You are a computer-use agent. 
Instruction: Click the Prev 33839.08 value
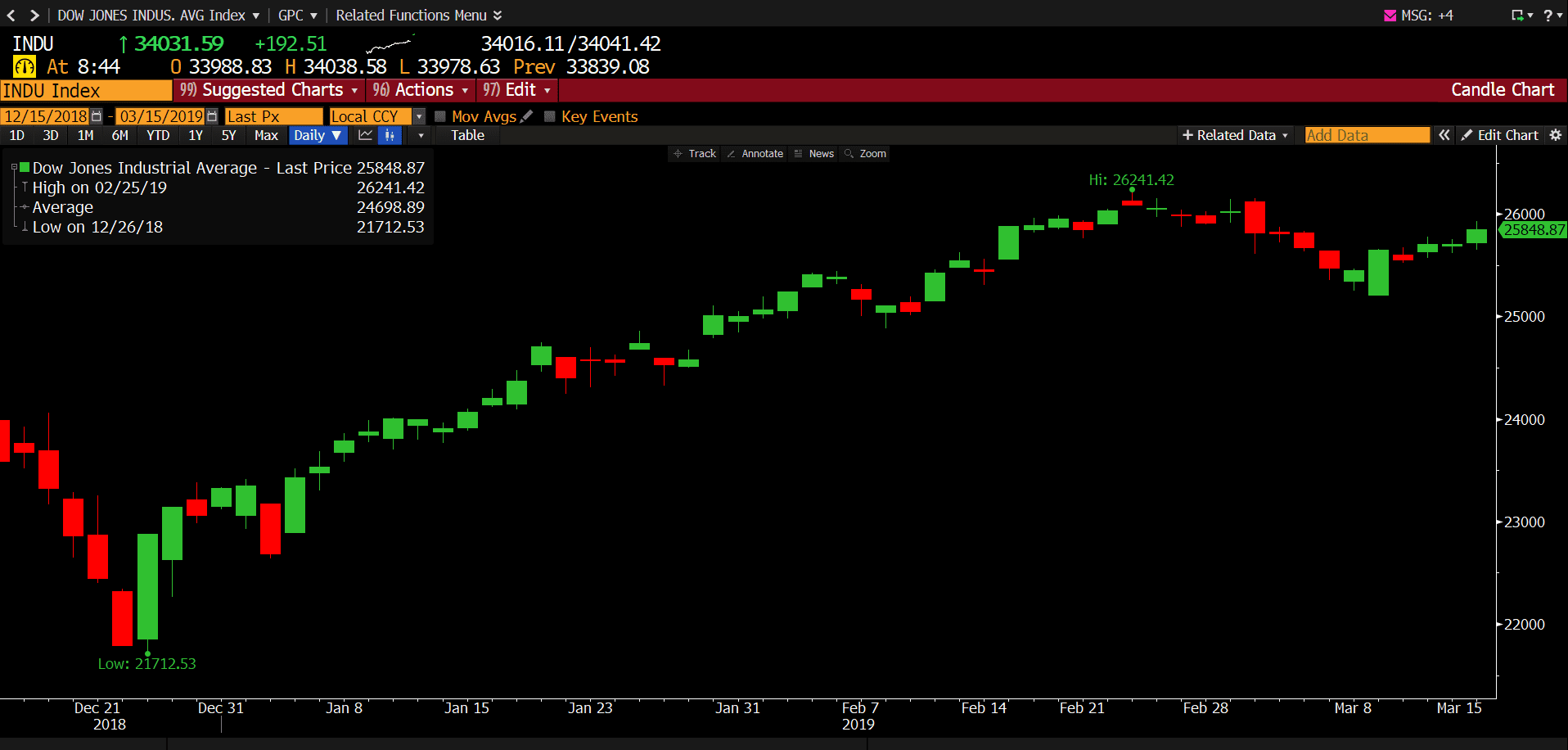click(581, 67)
